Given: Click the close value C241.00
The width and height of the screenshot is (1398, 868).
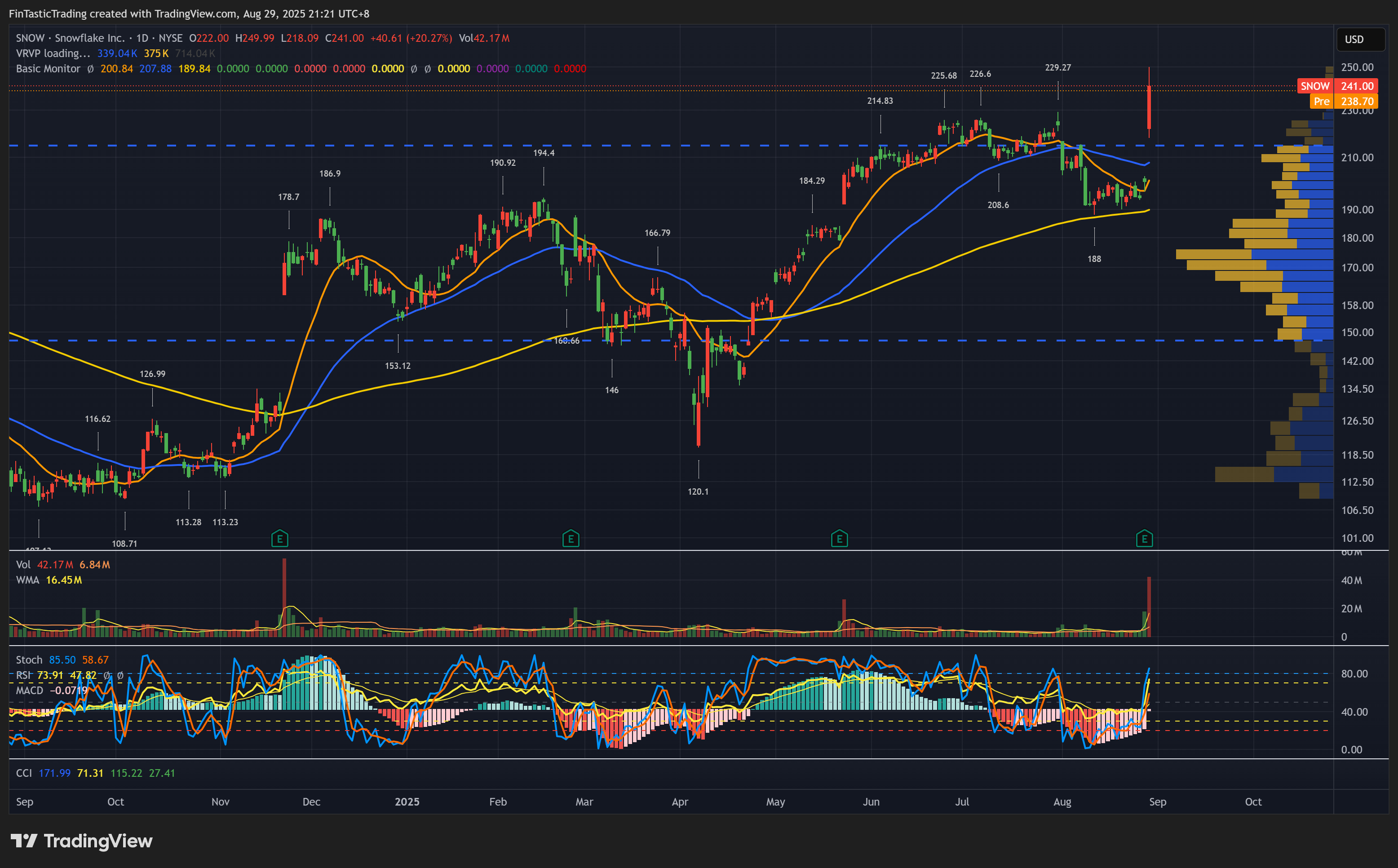Looking at the screenshot, I should (x=345, y=38).
